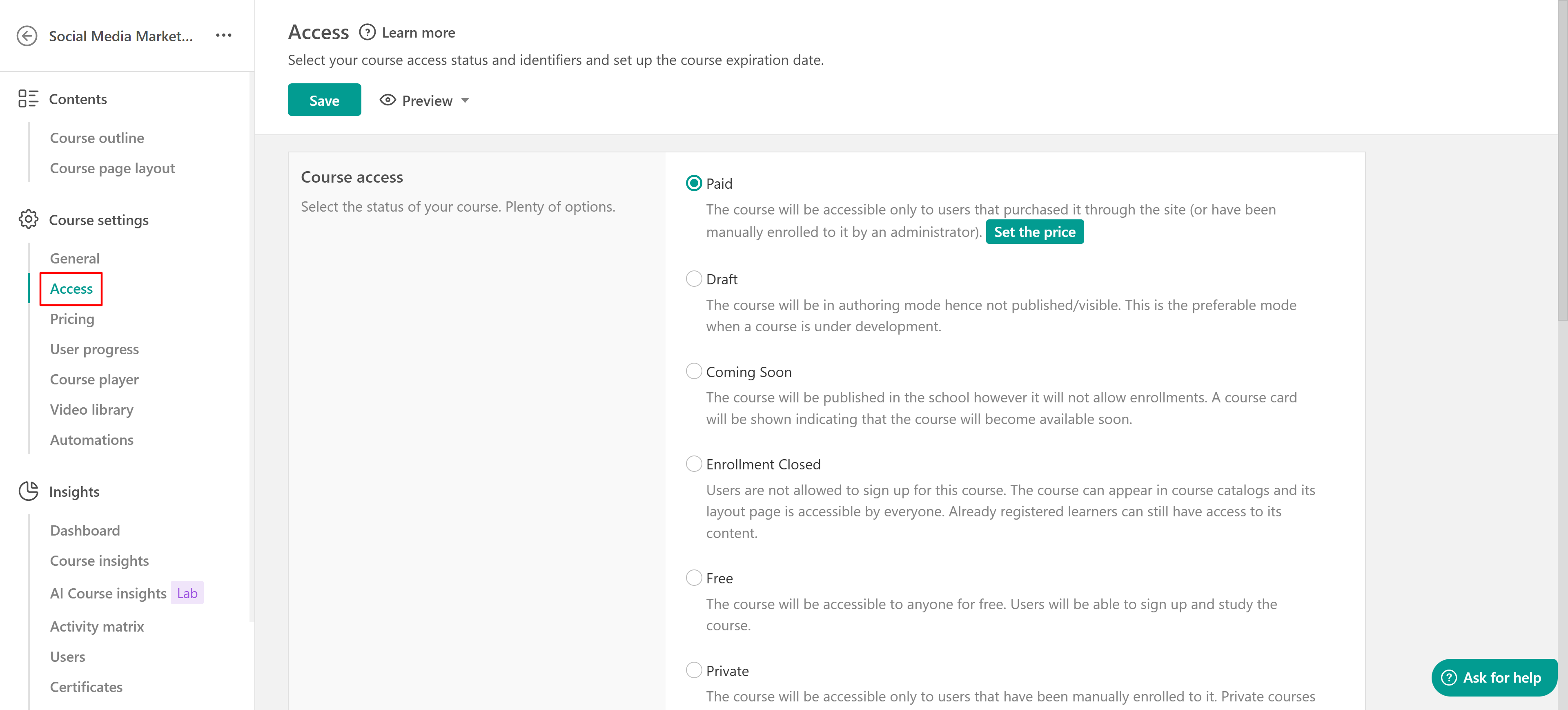Select the Enrollment Closed radio button
The width and height of the screenshot is (1568, 710).
(693, 464)
